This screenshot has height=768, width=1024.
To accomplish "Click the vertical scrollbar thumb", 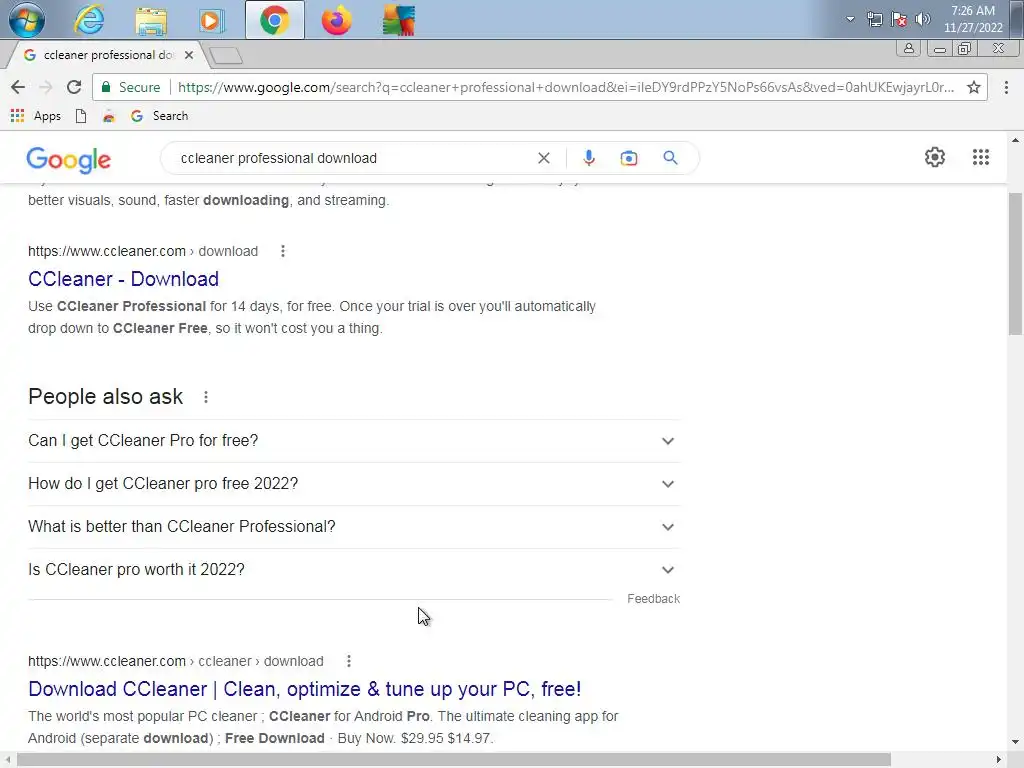I will [1015, 264].
